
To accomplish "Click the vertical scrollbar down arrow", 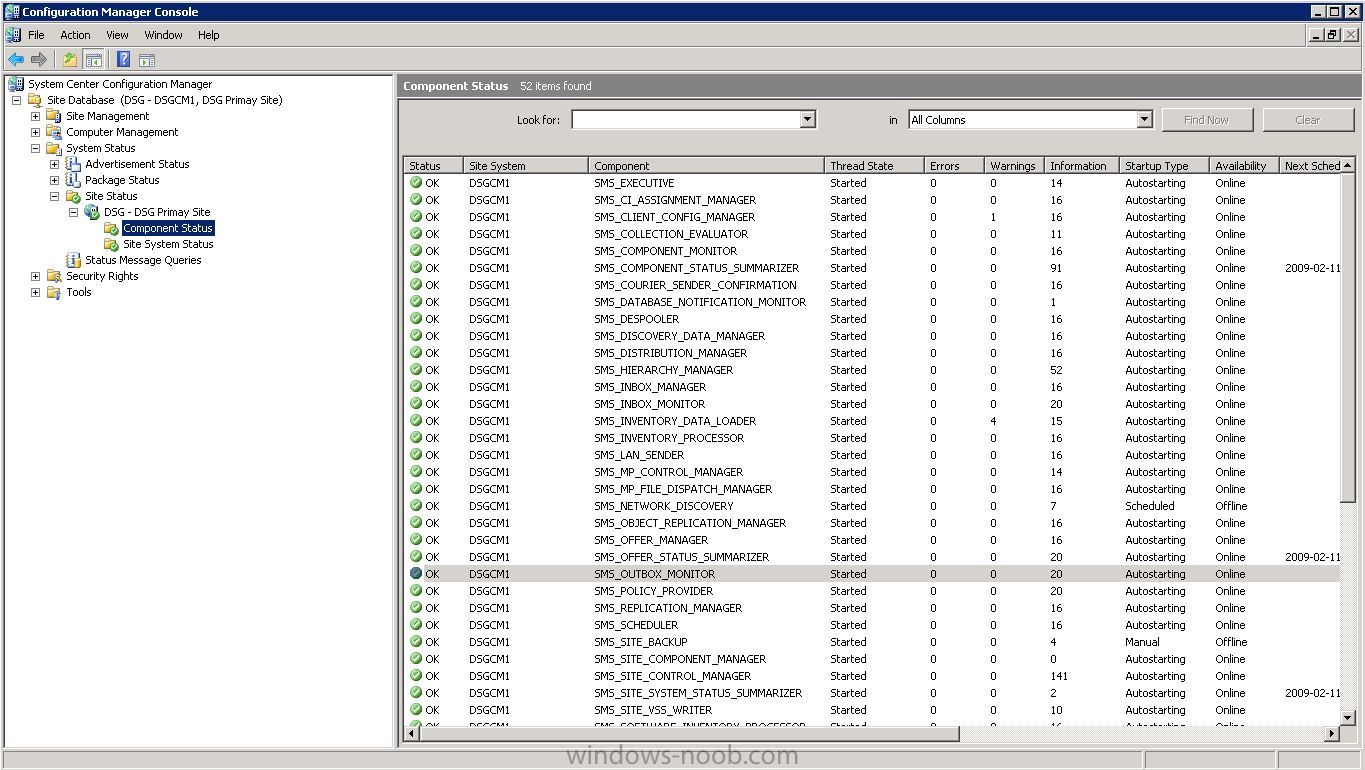I will coord(1347,718).
